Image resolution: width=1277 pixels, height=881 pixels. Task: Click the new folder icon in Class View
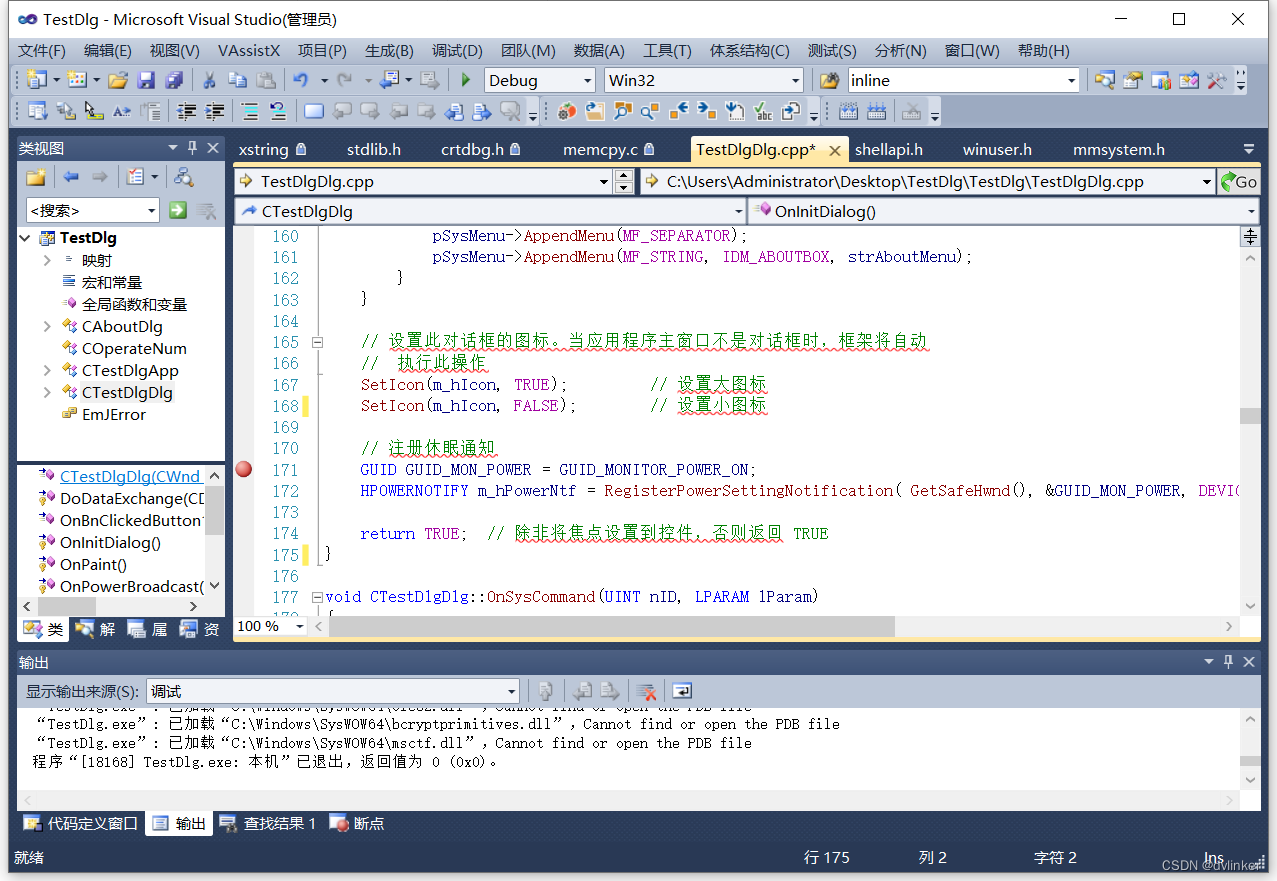pyautogui.click(x=36, y=177)
